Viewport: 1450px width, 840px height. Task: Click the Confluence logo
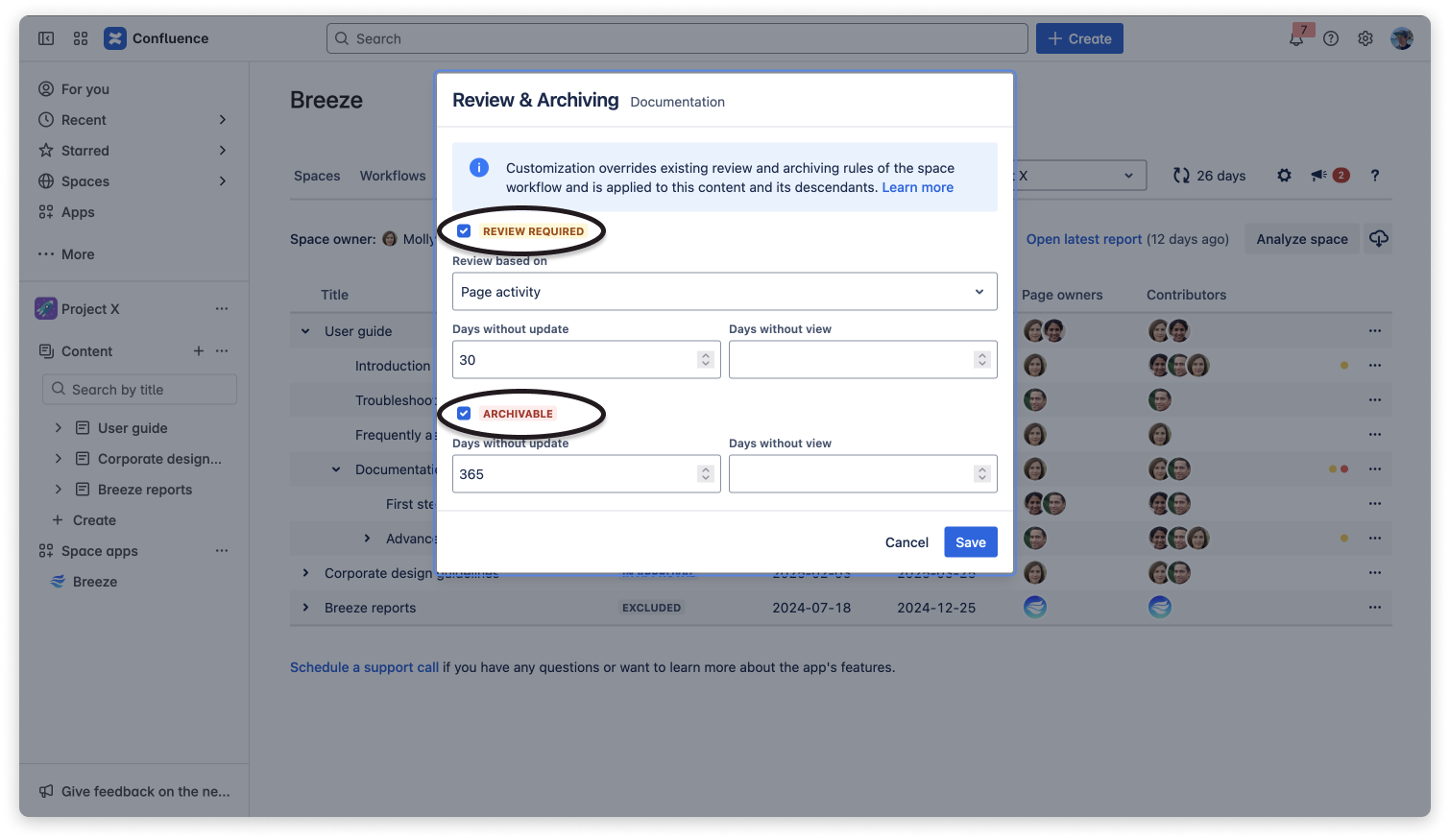[115, 38]
